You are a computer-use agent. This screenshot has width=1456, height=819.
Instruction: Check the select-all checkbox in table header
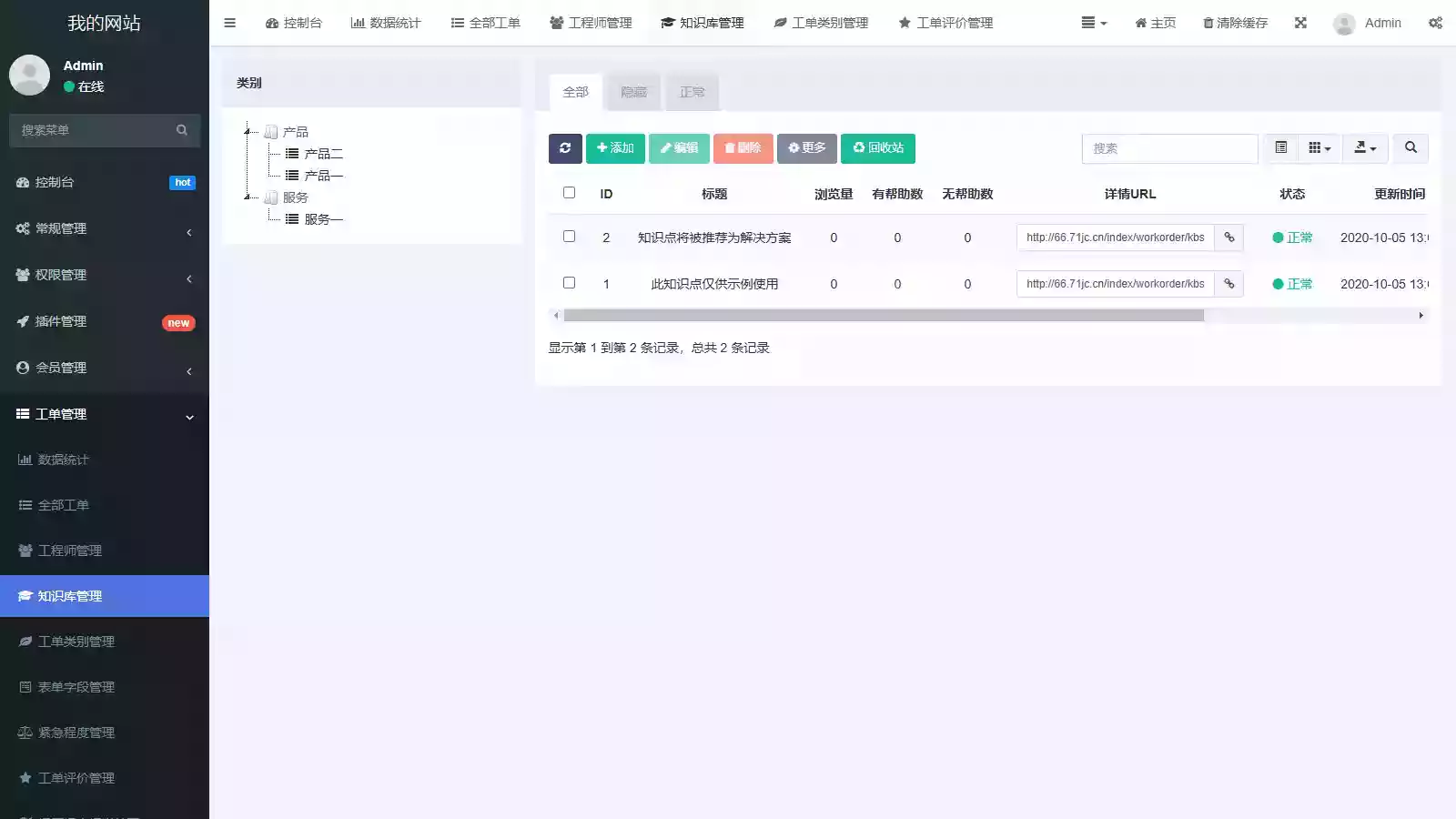click(x=570, y=192)
